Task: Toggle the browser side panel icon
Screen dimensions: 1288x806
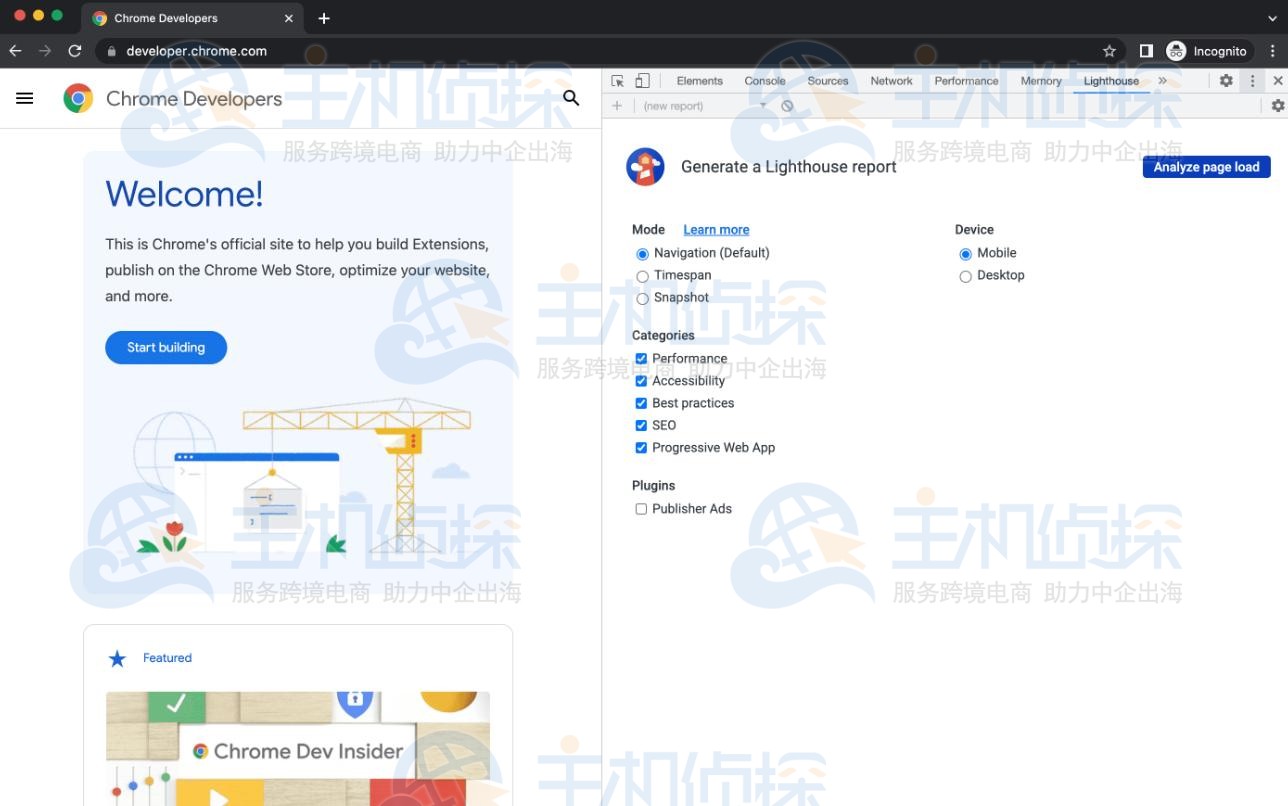Action: tap(1146, 51)
